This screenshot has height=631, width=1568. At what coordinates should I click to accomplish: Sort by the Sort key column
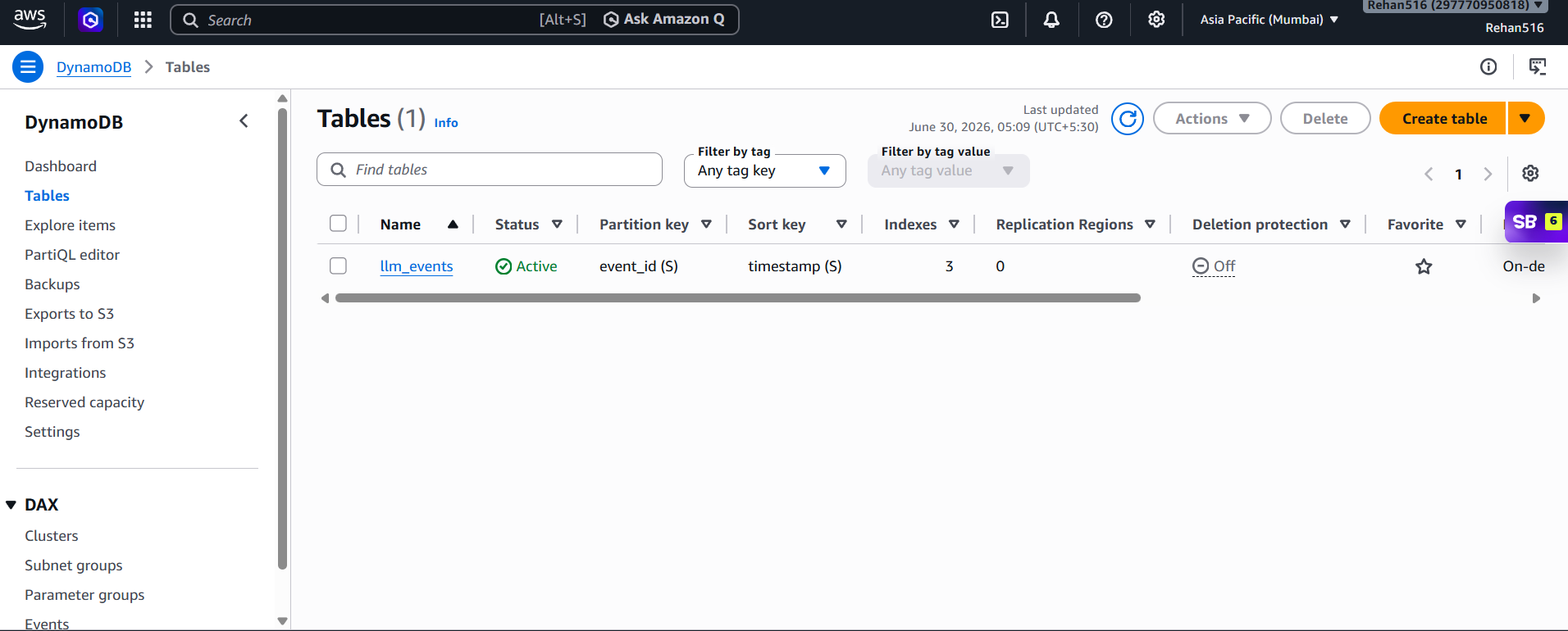(x=841, y=225)
